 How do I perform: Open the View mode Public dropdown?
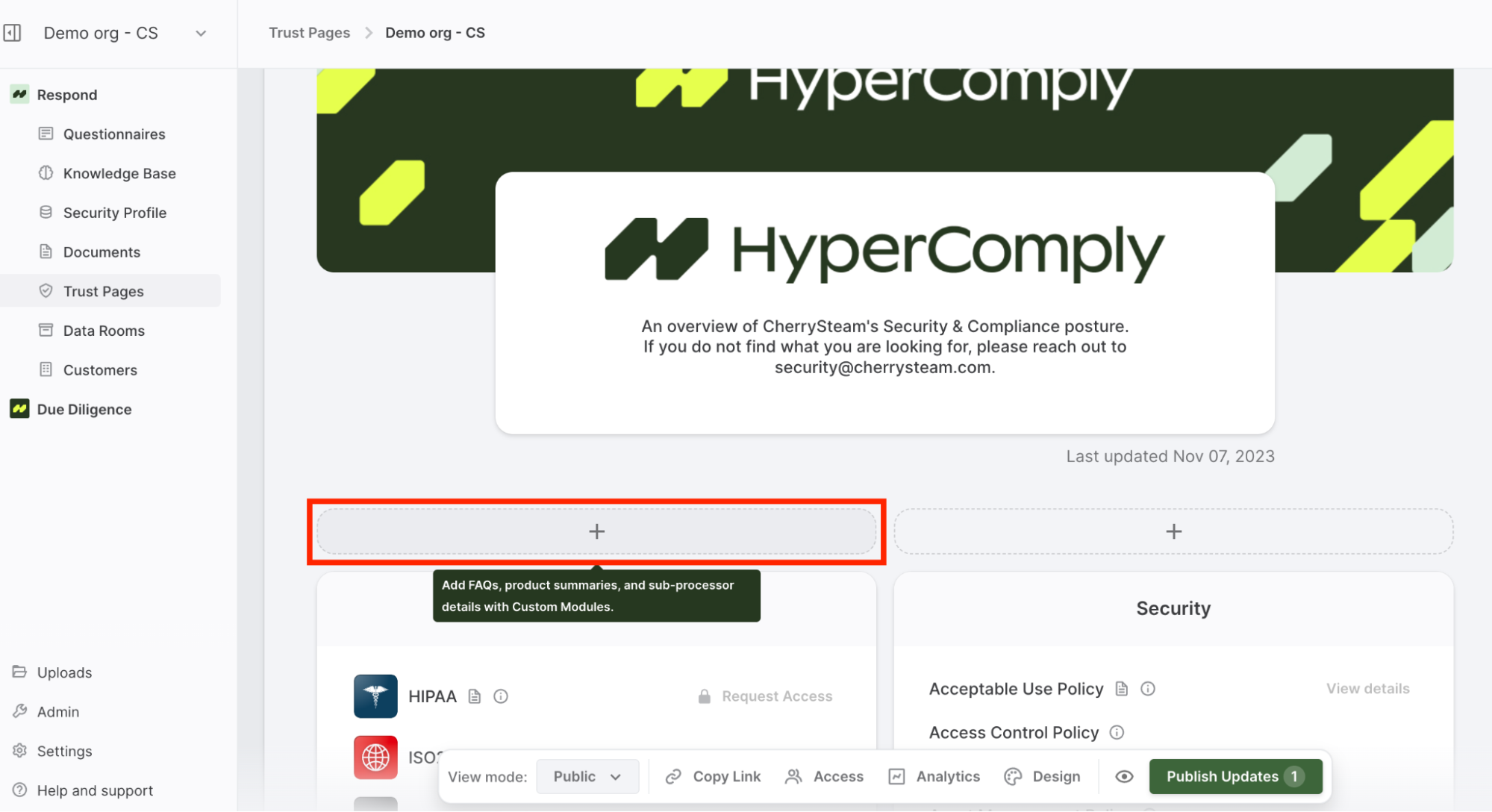tap(587, 777)
